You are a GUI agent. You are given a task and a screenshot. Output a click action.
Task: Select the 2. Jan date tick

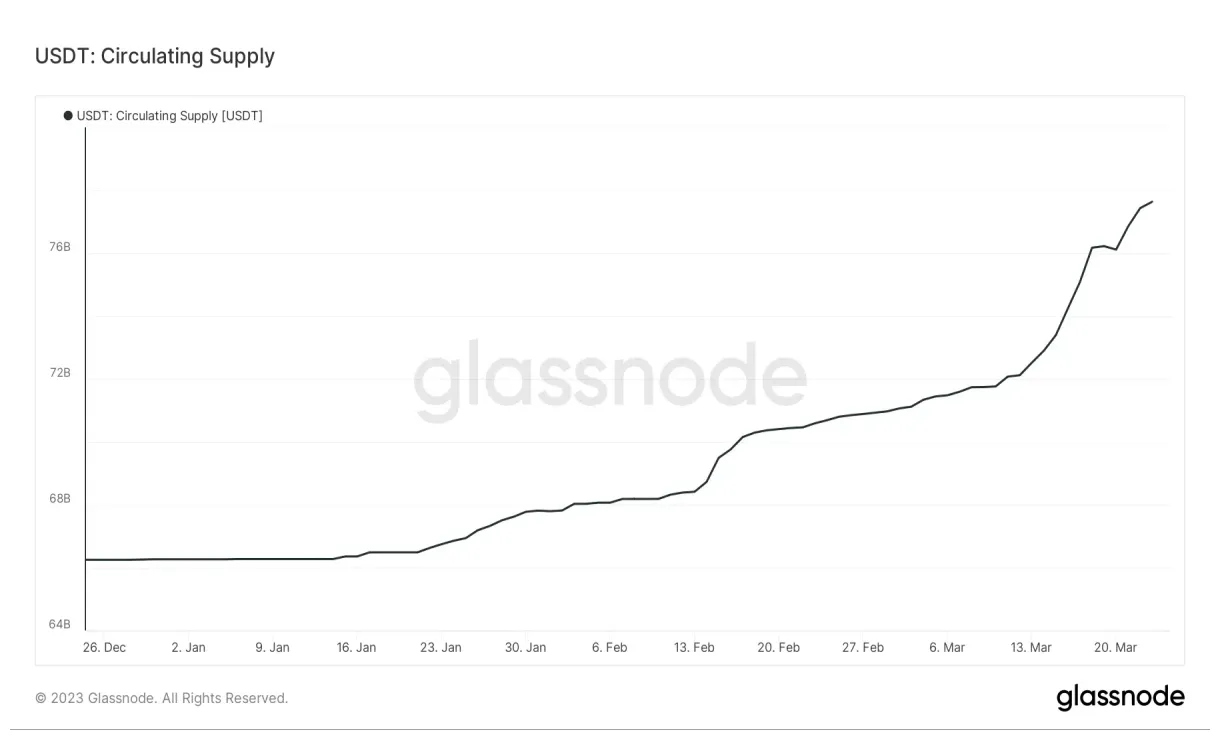188,648
